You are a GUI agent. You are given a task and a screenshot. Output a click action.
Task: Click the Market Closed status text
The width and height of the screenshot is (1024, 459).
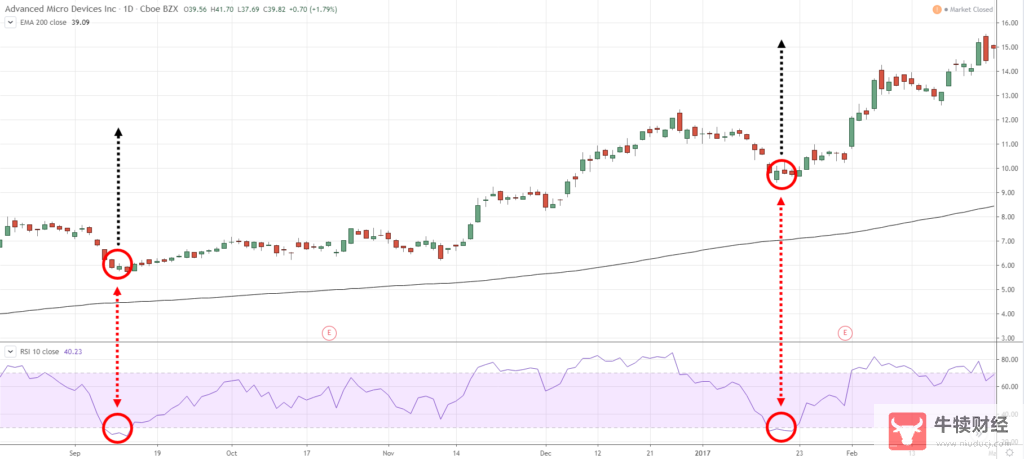click(x=969, y=9)
